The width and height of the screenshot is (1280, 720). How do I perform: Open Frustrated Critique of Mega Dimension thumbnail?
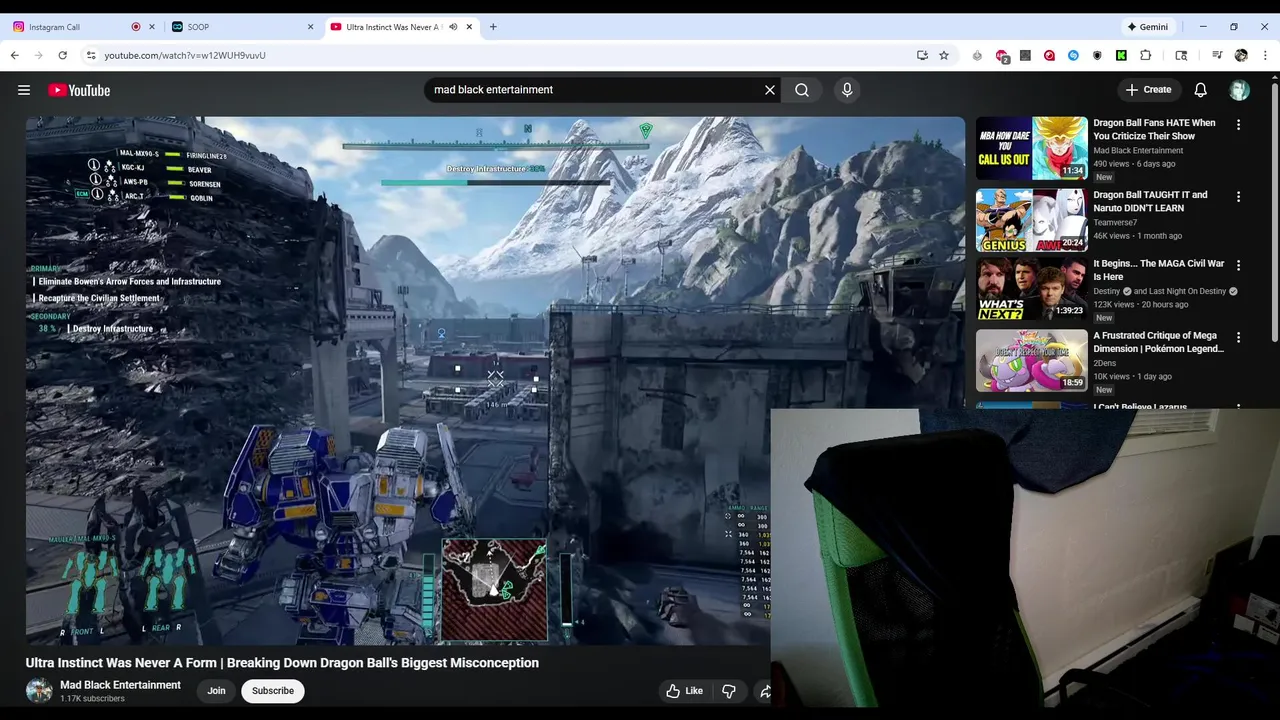point(1032,361)
